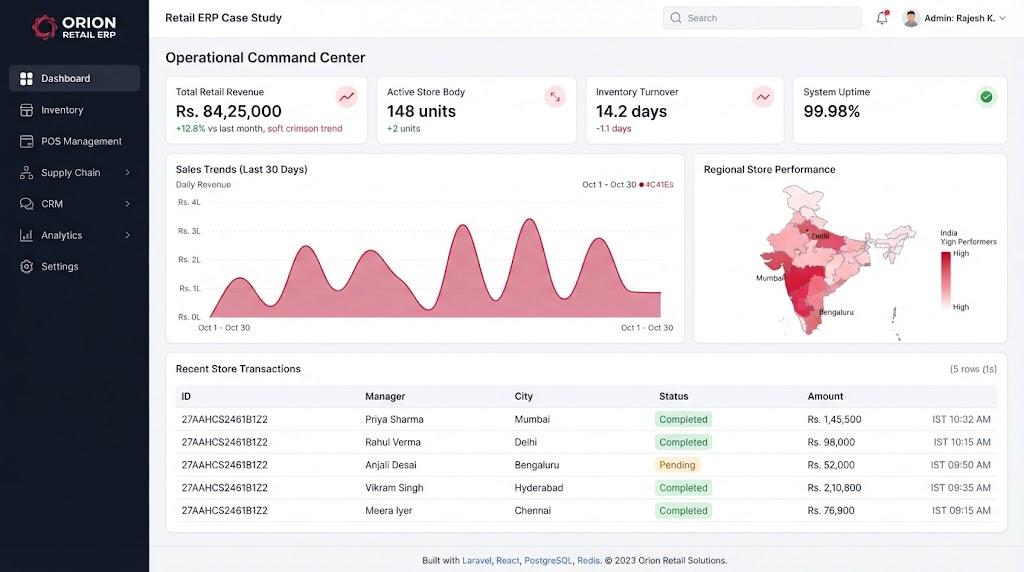Click the Oct 1 - Oct 30 date range label
The height and width of the screenshot is (572, 1024).
click(x=609, y=185)
